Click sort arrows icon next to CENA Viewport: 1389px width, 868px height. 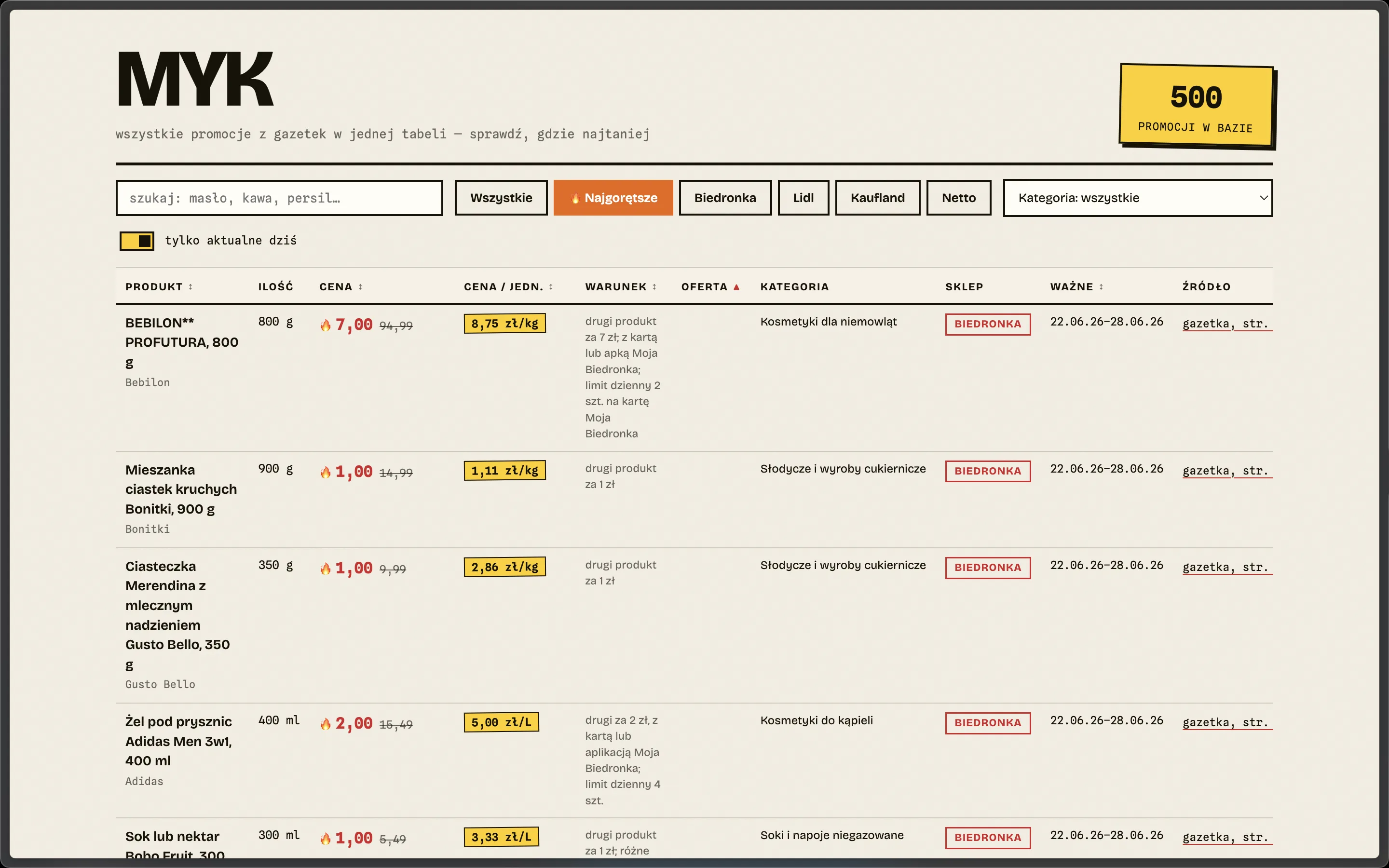(x=360, y=286)
